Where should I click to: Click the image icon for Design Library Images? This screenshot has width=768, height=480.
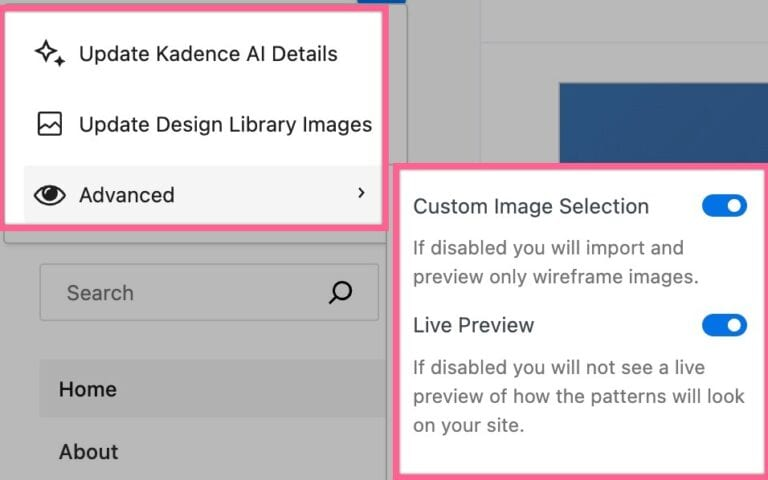pos(50,124)
